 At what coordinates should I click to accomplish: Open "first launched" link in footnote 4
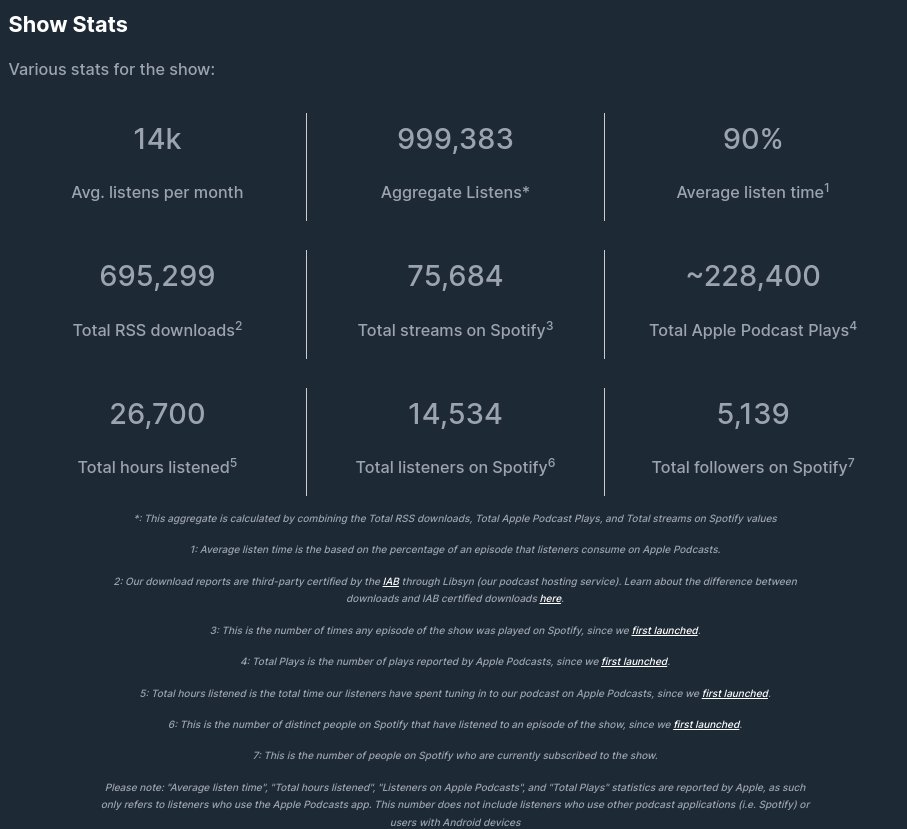(x=634, y=661)
